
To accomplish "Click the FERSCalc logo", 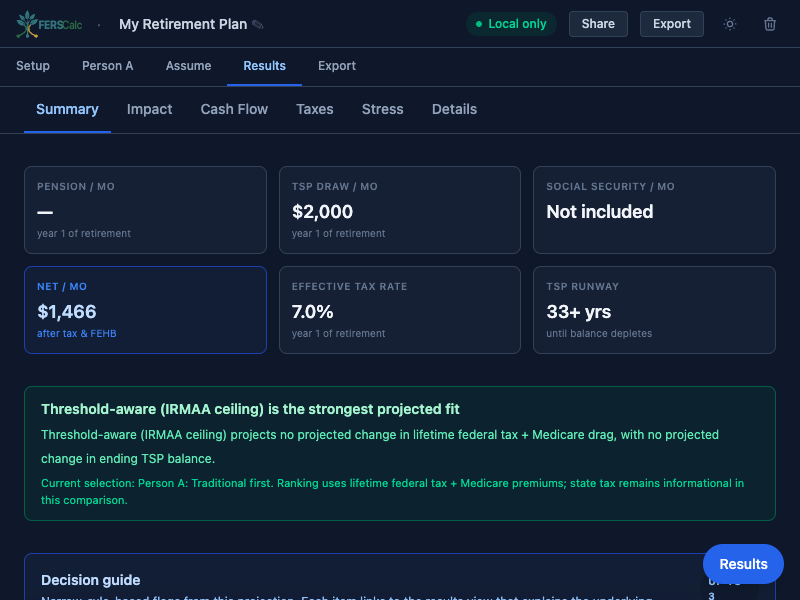I will pyautogui.click(x=48, y=23).
